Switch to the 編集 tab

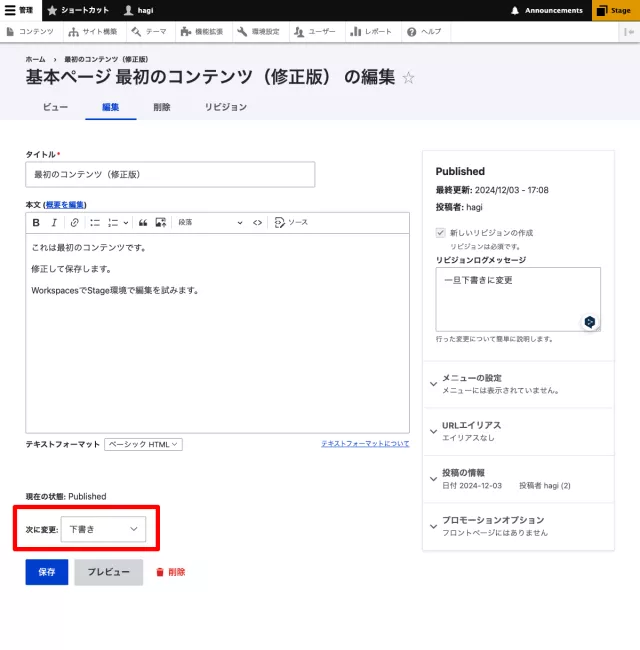(x=111, y=107)
